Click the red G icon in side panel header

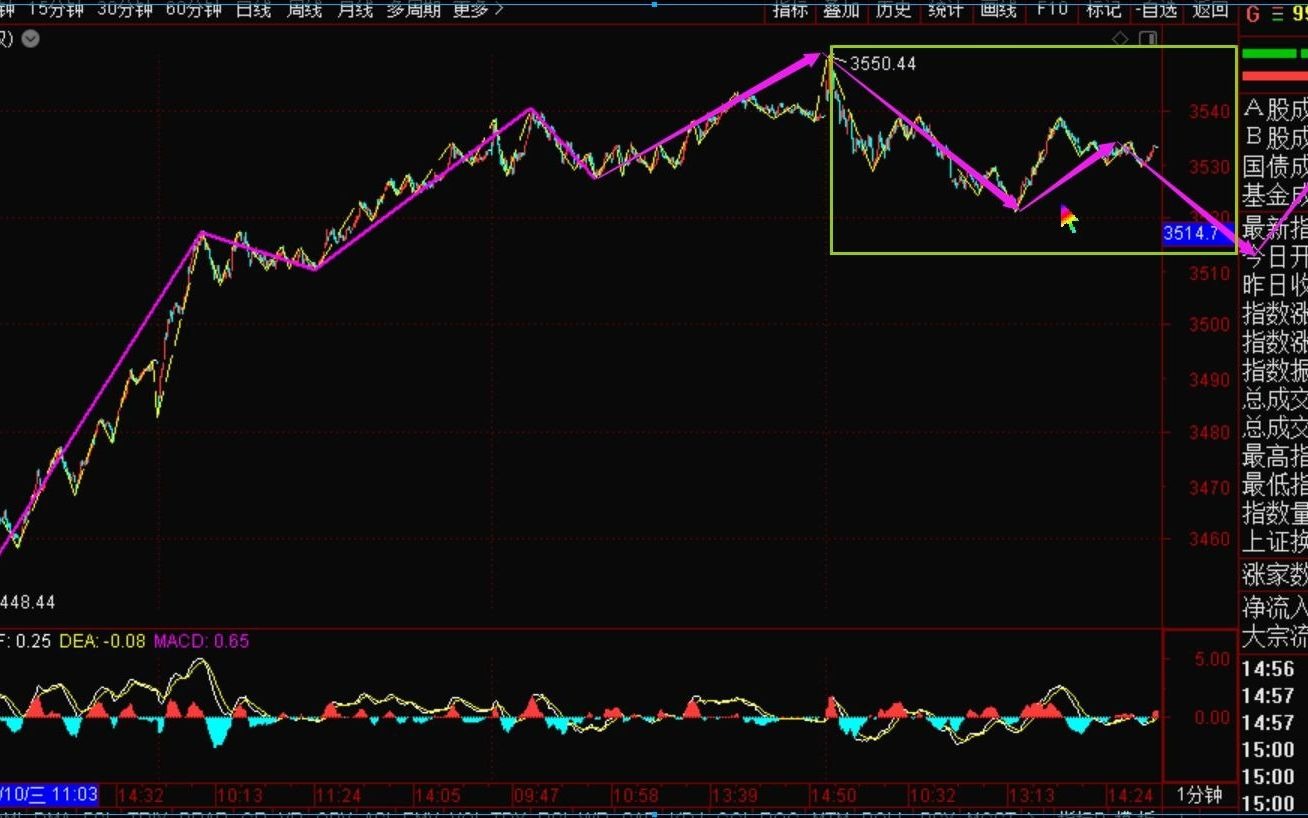[1252, 13]
